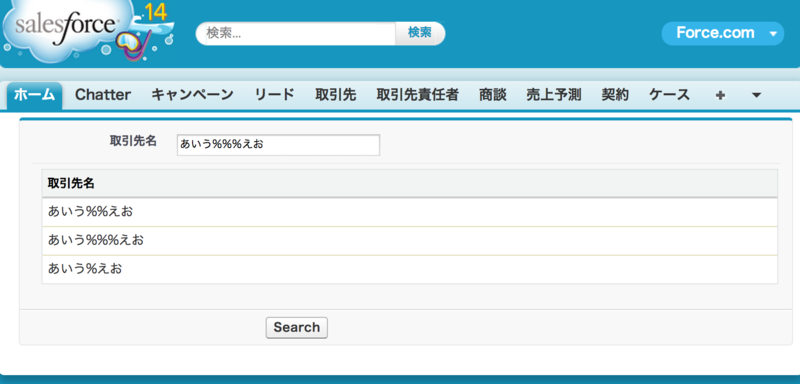Select the リード tab
Screen dimensions: 800x384
click(x=274, y=95)
